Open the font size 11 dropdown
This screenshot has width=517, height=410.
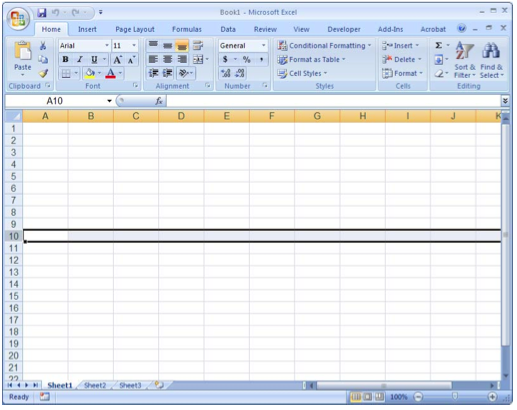pos(134,45)
